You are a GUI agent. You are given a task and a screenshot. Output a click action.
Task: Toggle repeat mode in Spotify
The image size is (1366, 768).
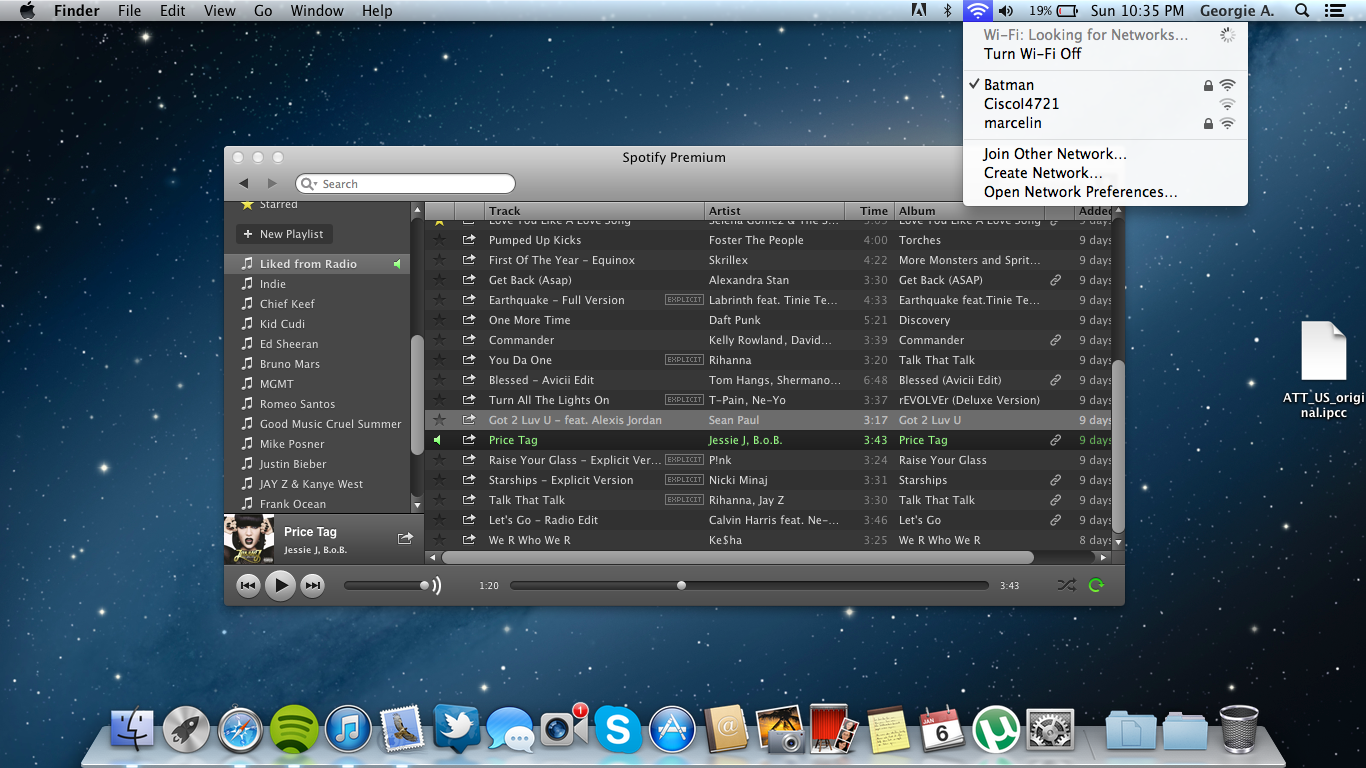(1096, 585)
